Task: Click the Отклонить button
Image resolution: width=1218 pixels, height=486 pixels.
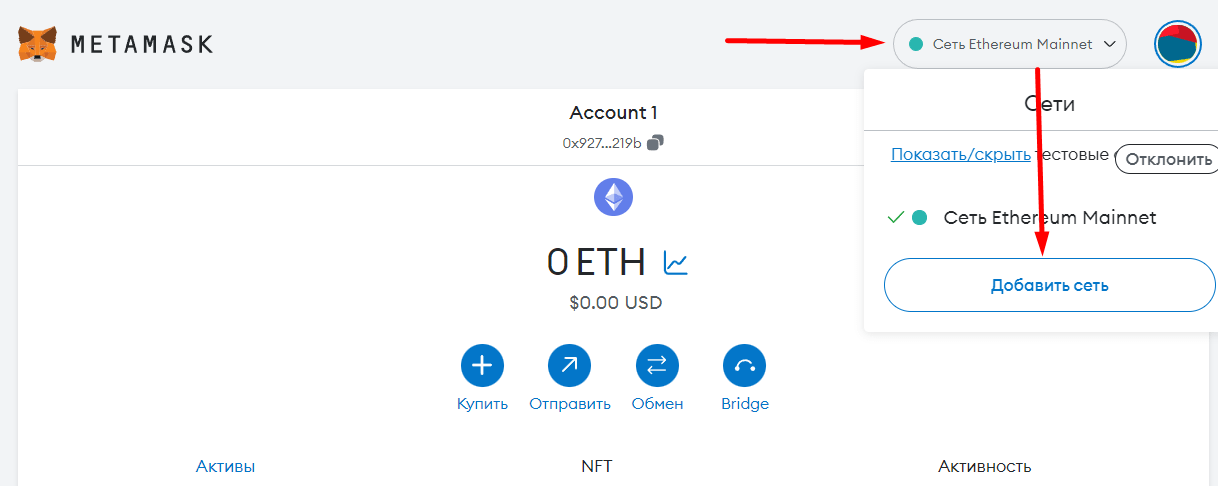Action: click(x=1166, y=159)
